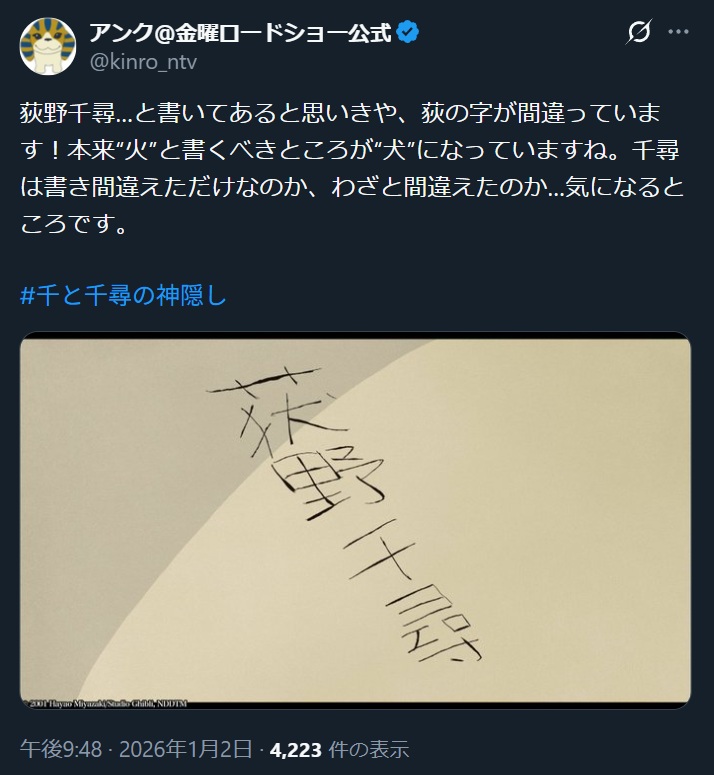Screen dimensions: 714x775
Task: Click the final text line ころです。
Action: [x=74, y=223]
